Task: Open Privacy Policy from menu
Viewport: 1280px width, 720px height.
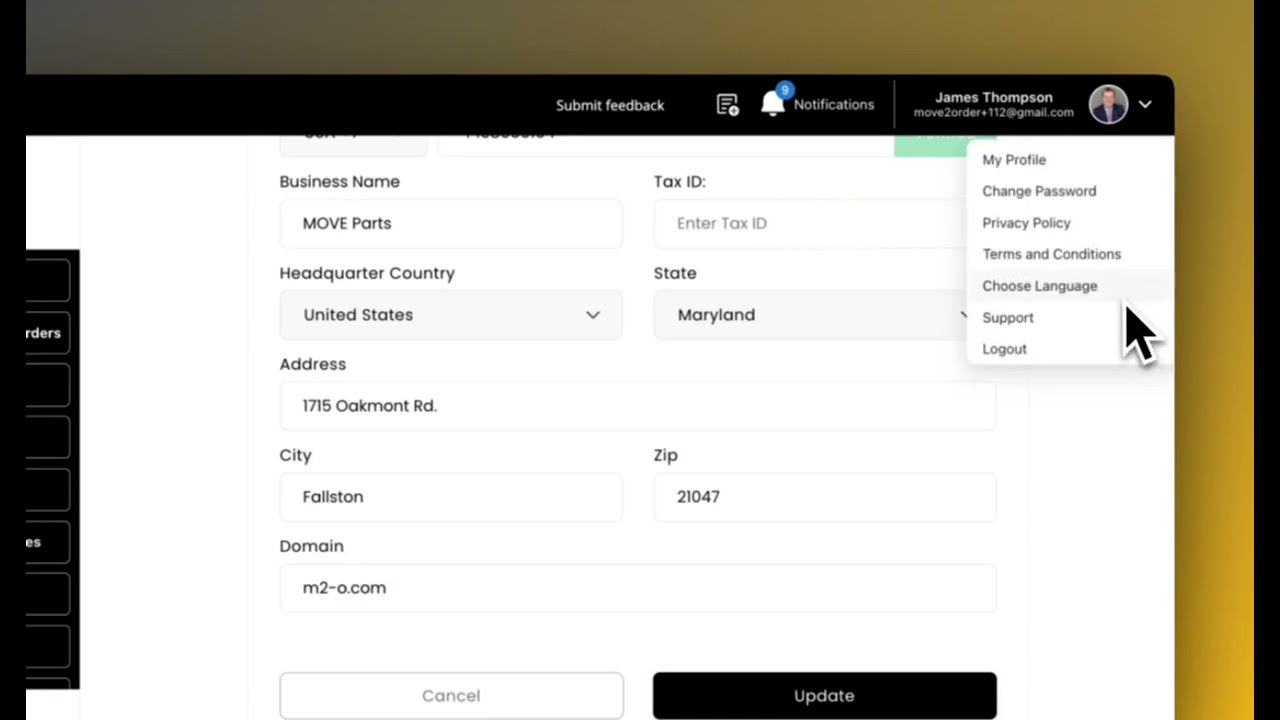Action: pos(1026,223)
